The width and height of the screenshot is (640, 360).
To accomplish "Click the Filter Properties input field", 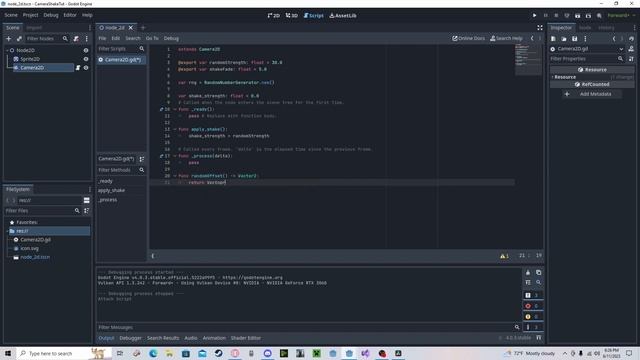I will tap(587, 59).
